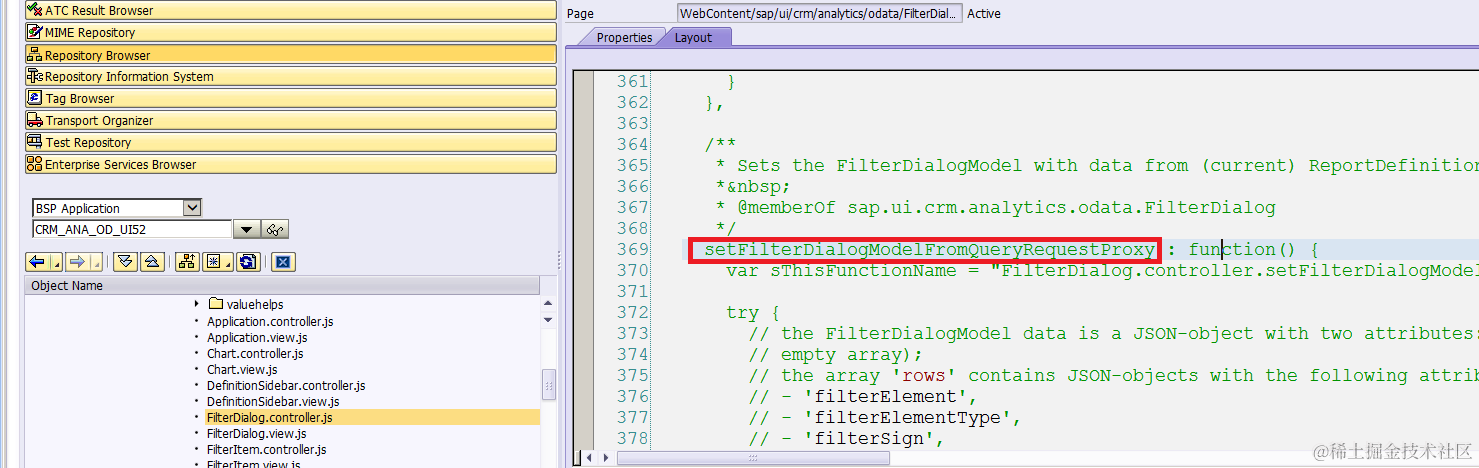The width and height of the screenshot is (1479, 468).
Task: Click the Expand All nodes icon
Action: (x=125, y=262)
